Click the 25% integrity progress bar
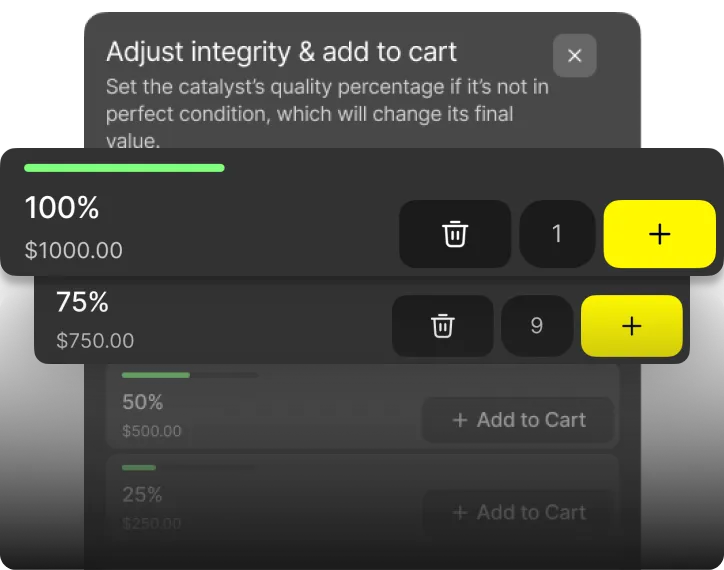 point(188,467)
